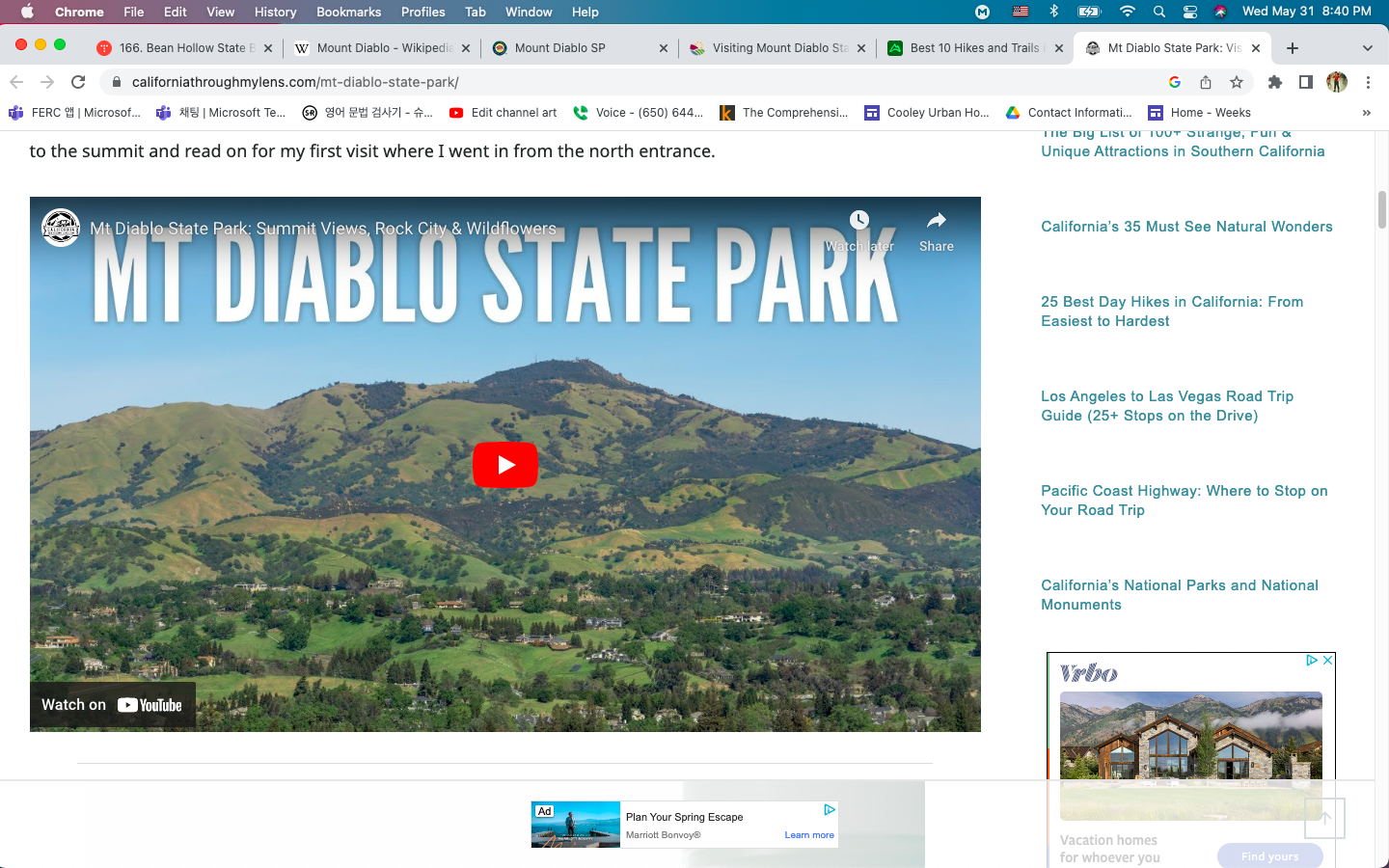
Task: Open Control Center in menu bar
Action: (1189, 12)
